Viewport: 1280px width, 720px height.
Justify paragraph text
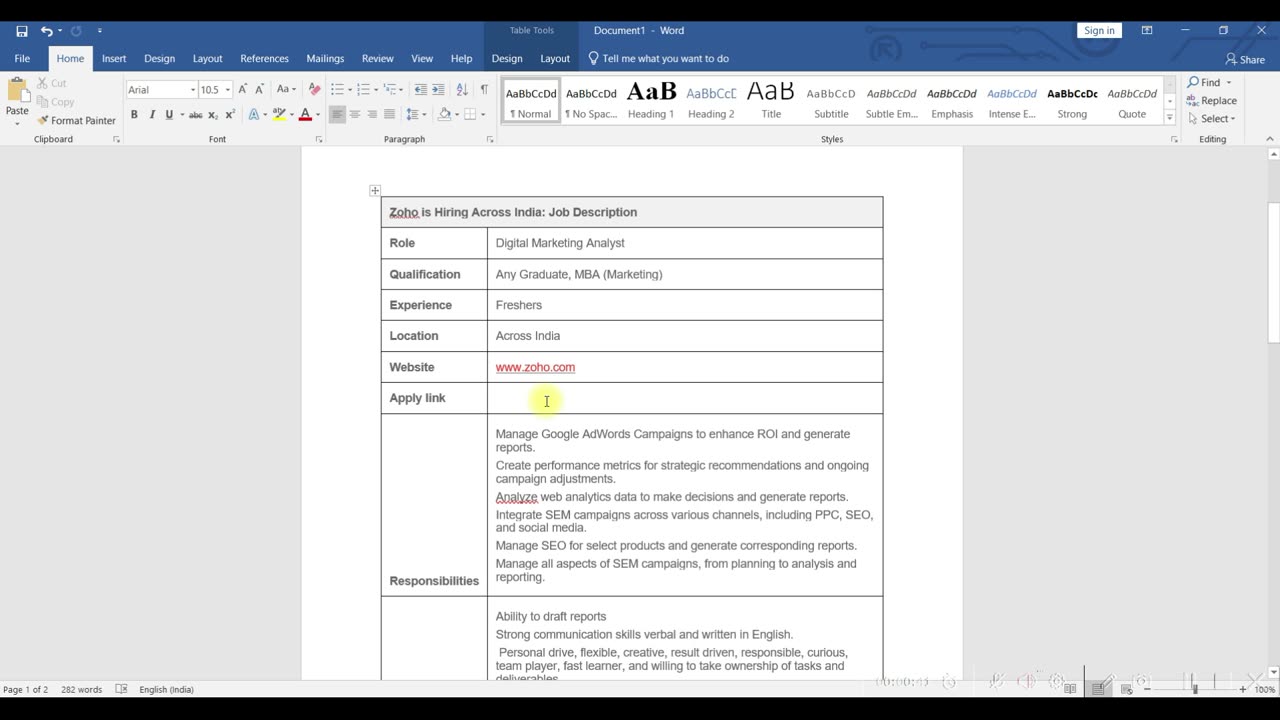pyautogui.click(x=389, y=115)
